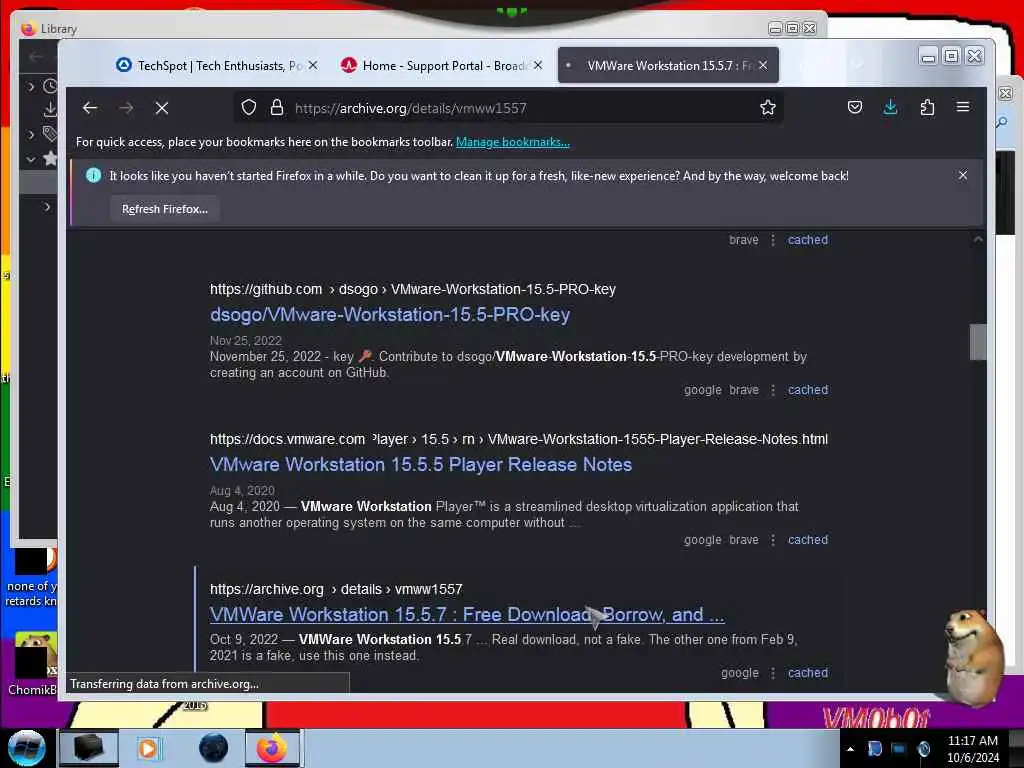Click brave link under Release Notes result
The height and width of the screenshot is (768, 1024).
pos(744,540)
